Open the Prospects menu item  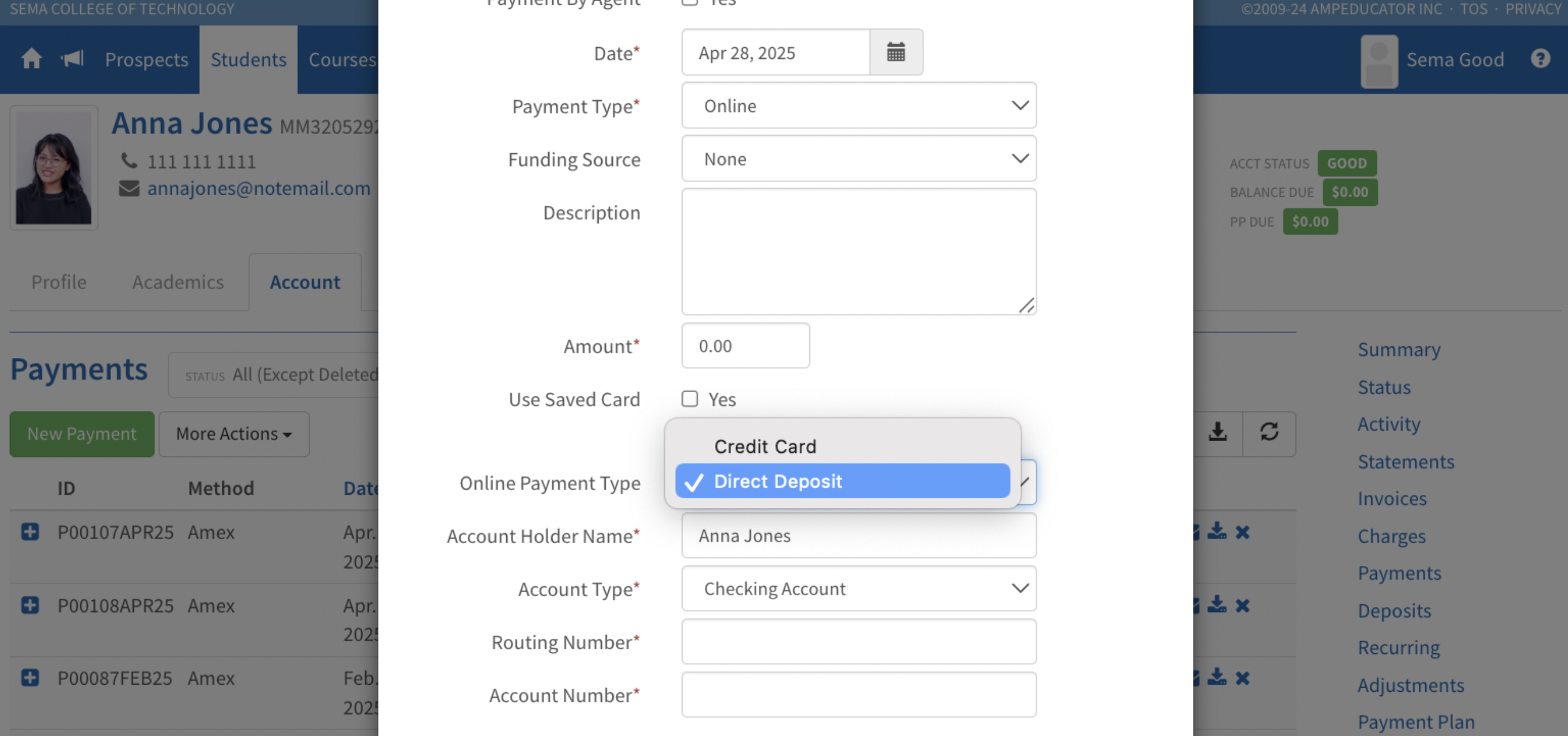pos(146,60)
